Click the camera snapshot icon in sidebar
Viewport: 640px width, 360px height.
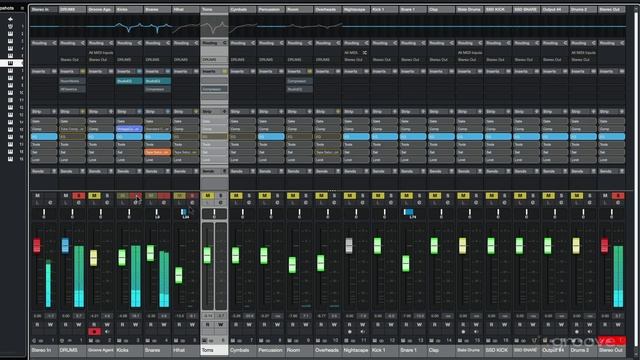click(10, 26)
